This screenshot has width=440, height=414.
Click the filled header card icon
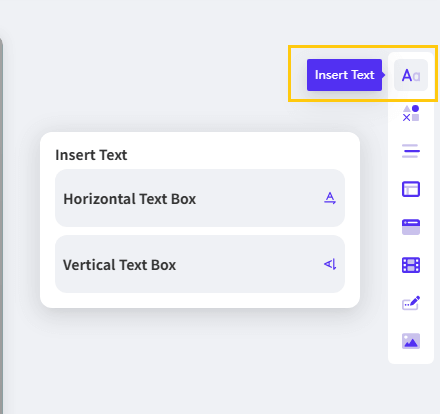click(411, 227)
